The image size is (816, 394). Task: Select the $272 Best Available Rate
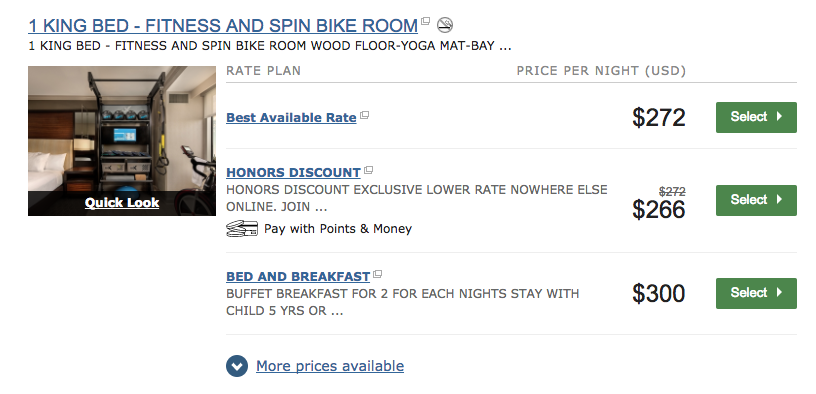tap(756, 117)
